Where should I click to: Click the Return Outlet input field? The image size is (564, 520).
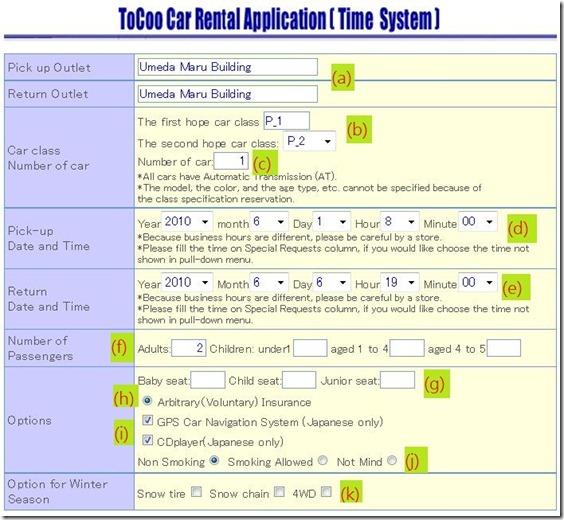click(x=227, y=94)
